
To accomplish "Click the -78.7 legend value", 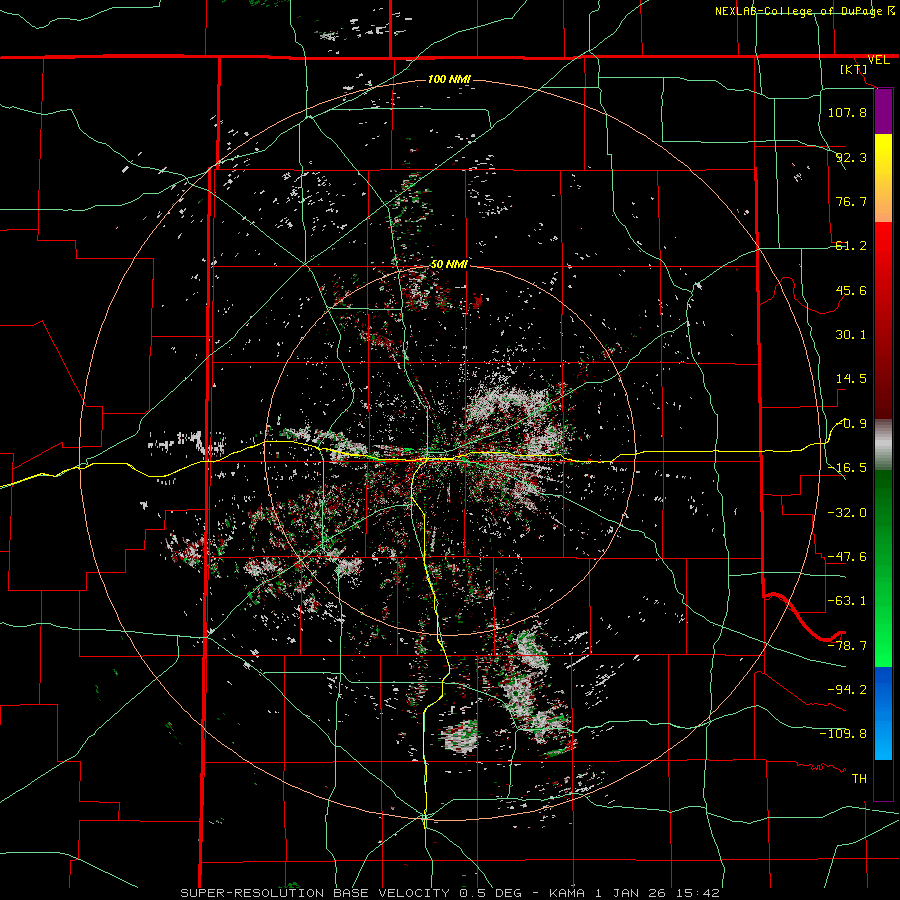I will point(847,646).
